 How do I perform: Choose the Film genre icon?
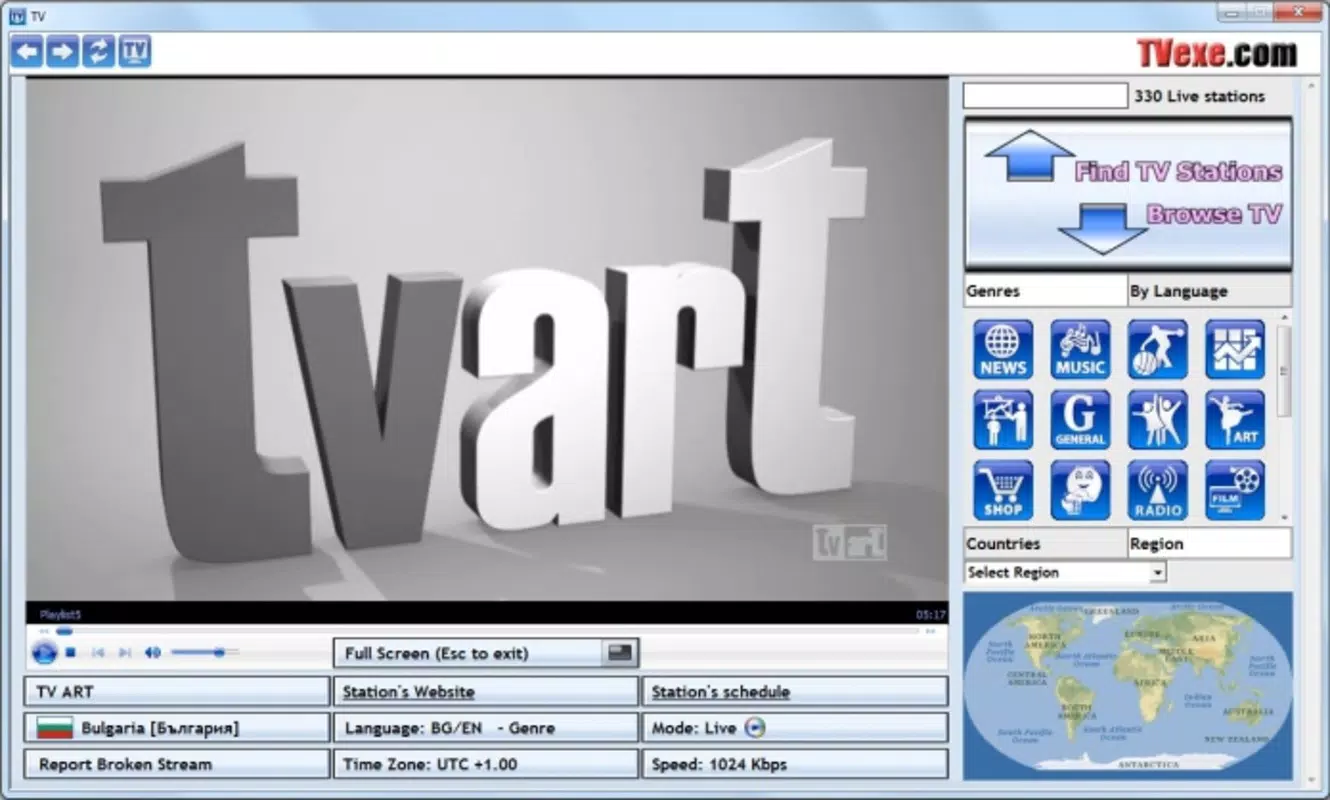[1235, 490]
